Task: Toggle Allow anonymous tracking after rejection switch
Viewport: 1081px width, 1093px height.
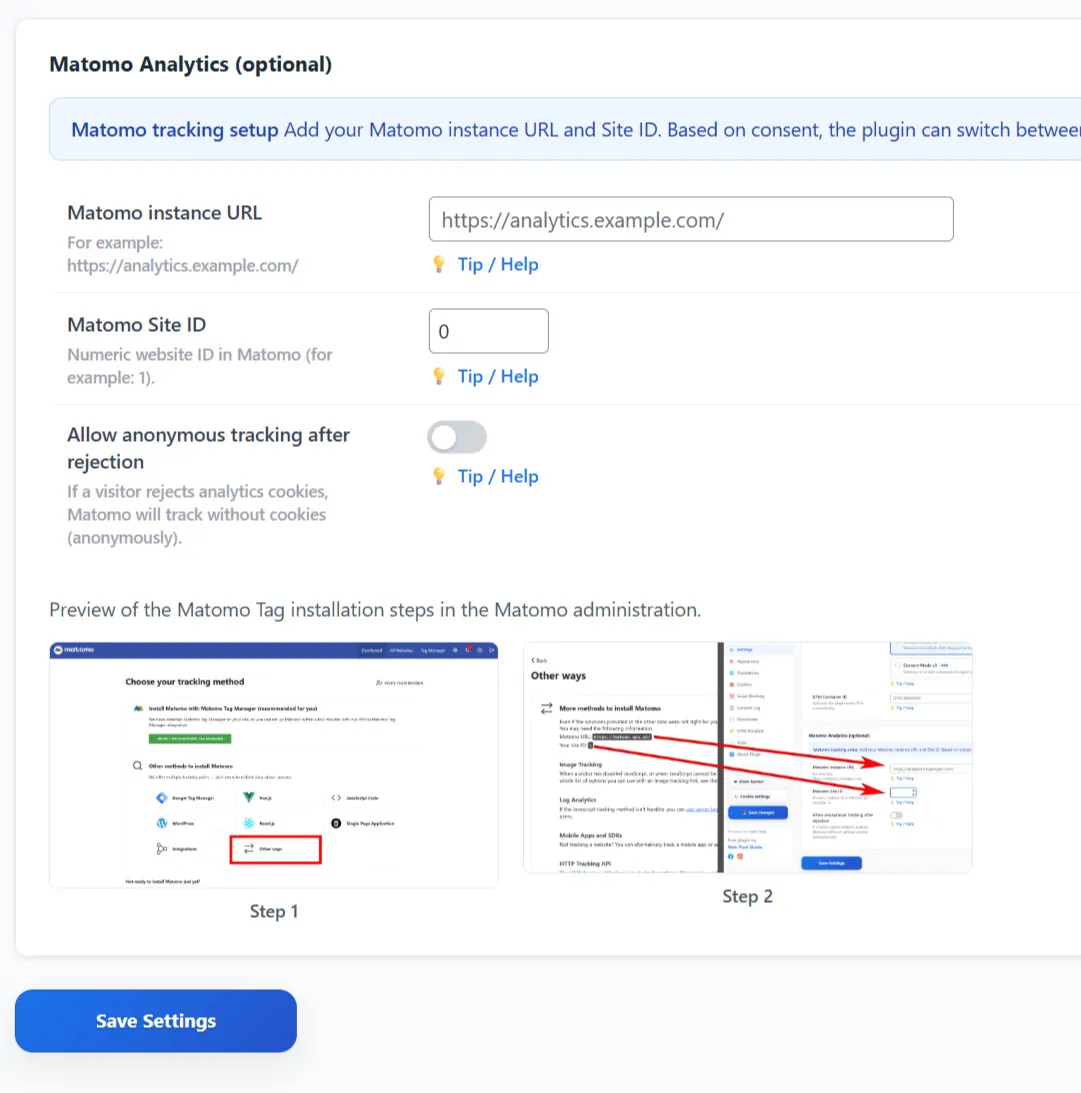Action: [x=457, y=437]
